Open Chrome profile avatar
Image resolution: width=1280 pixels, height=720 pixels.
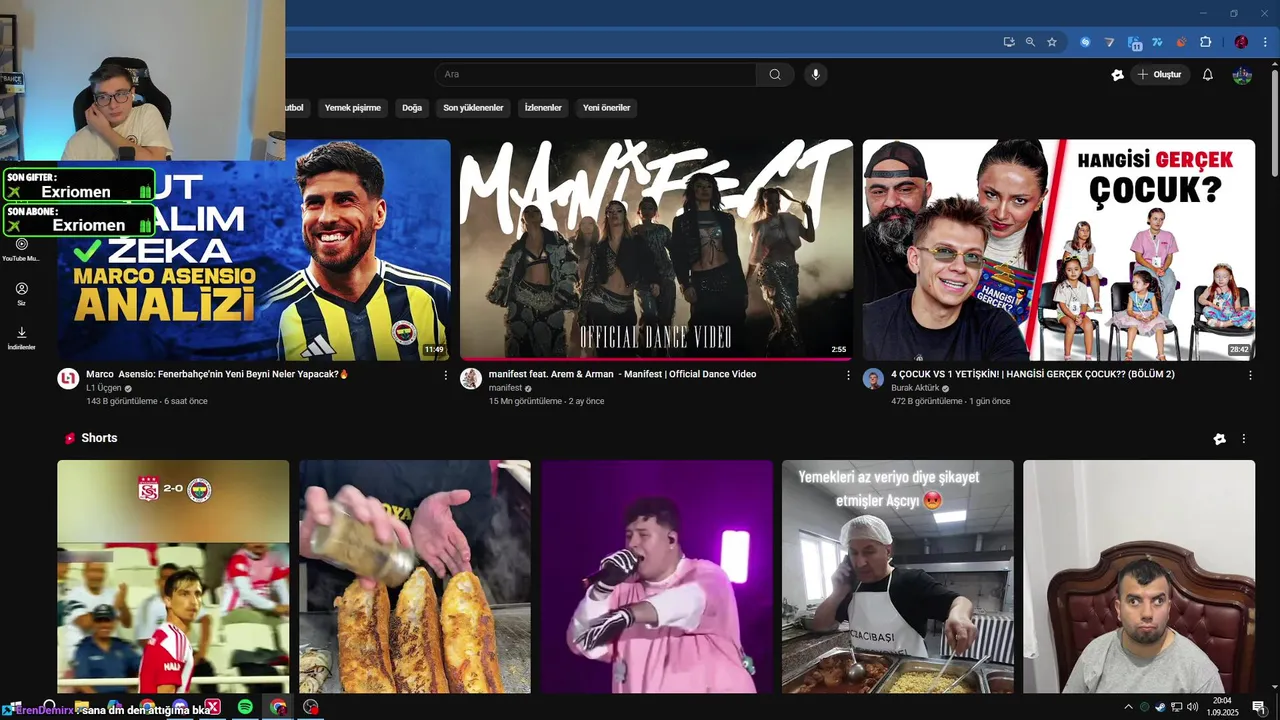(1241, 42)
